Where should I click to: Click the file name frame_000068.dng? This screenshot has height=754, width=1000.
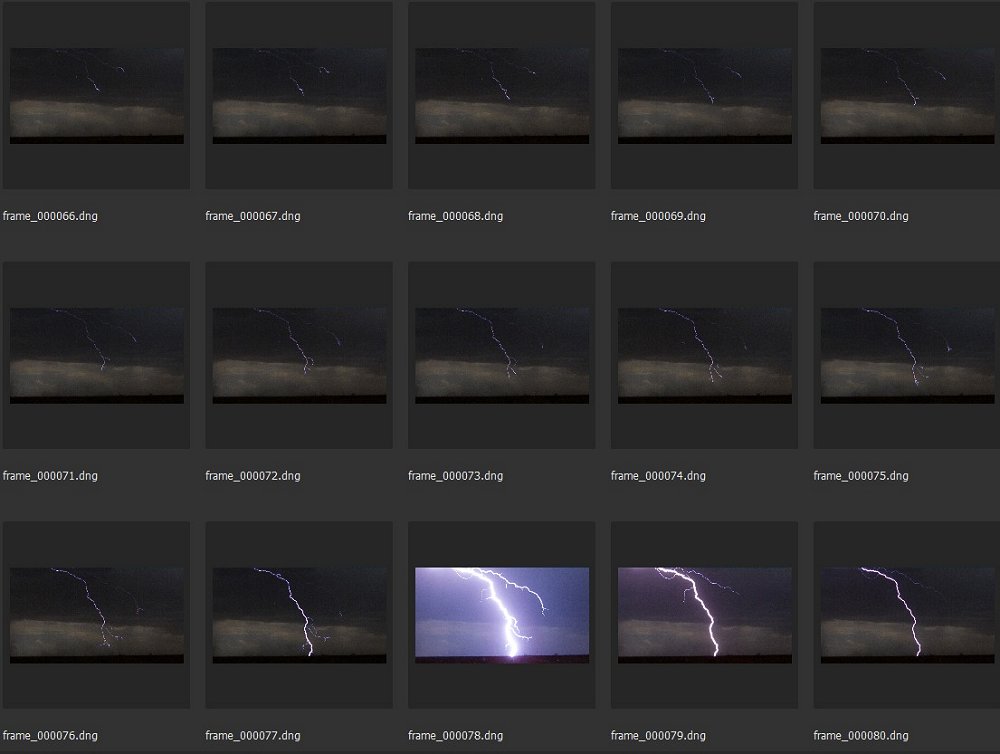pyautogui.click(x=456, y=216)
